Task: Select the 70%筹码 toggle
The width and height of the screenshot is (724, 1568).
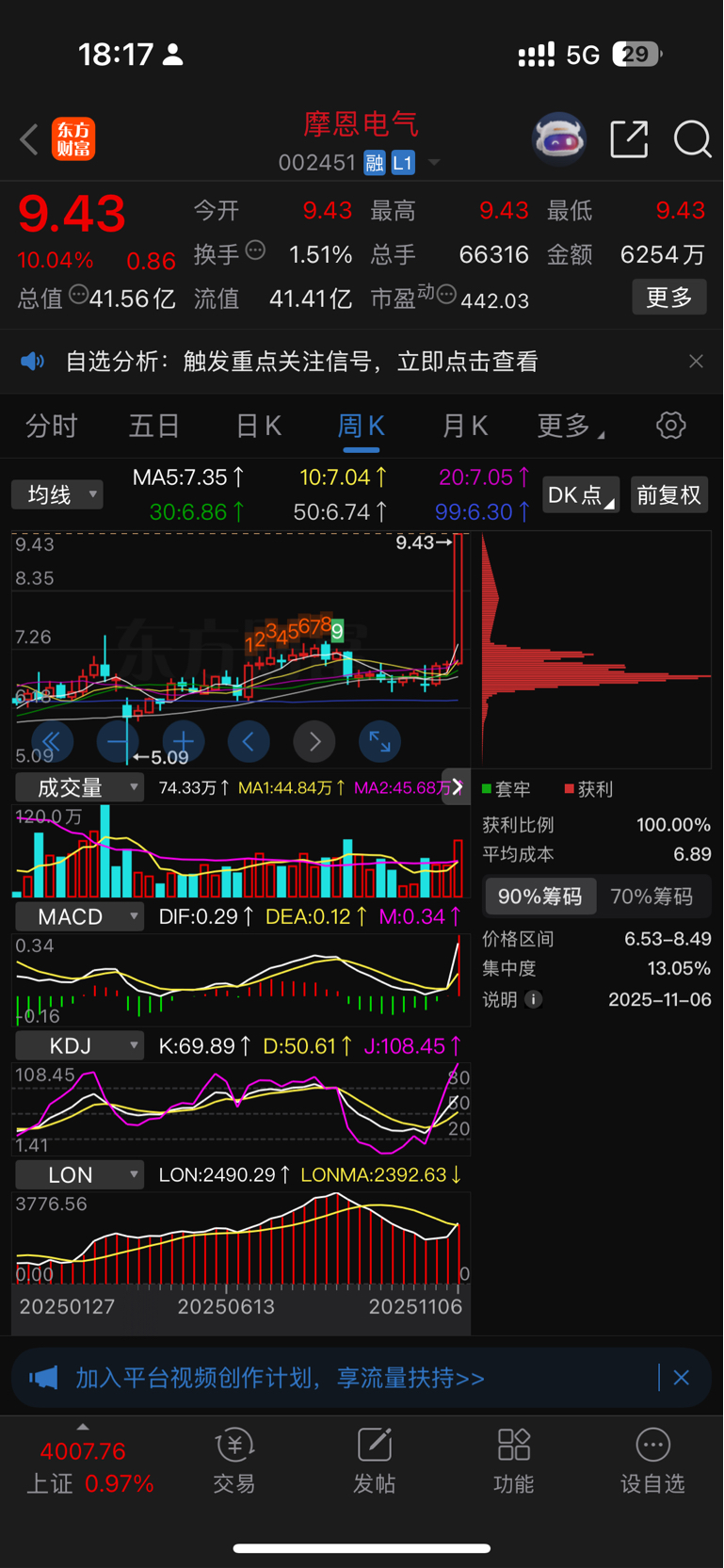Action: click(x=652, y=897)
